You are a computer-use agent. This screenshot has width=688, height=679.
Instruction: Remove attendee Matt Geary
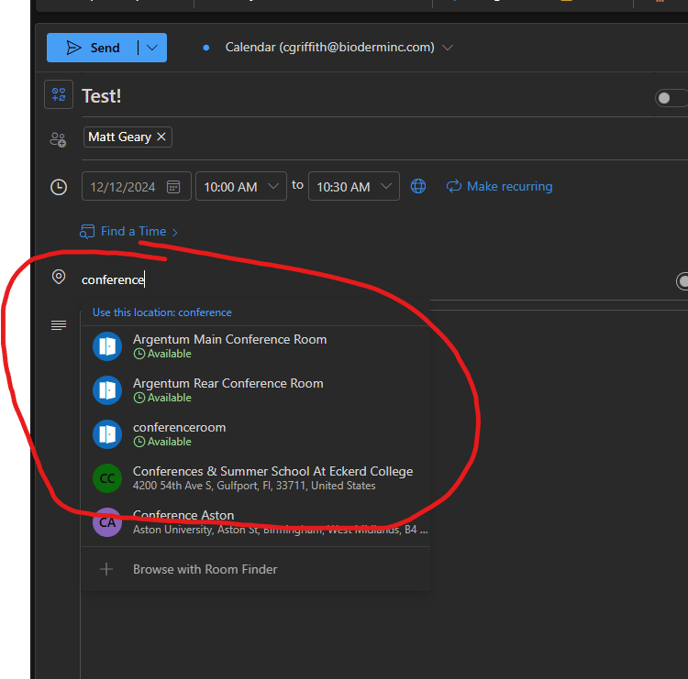(161, 137)
